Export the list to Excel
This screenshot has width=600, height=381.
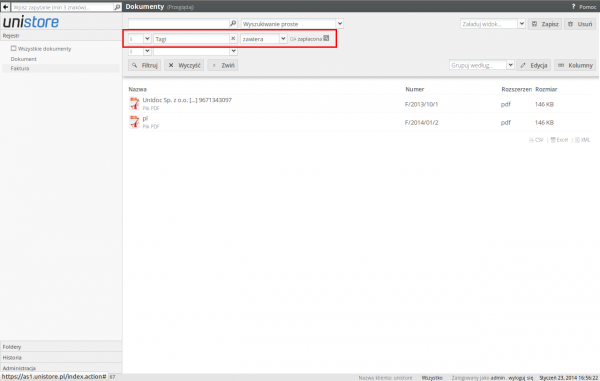559,140
